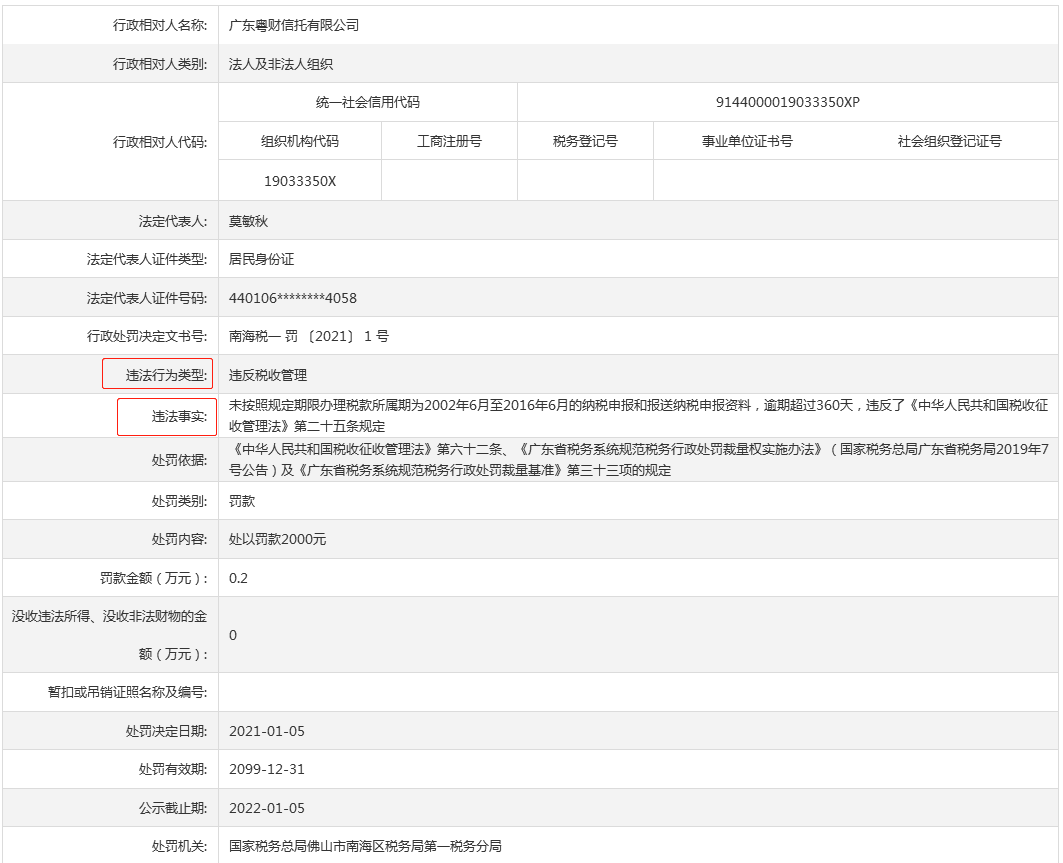Click the violation facts text starting 未按照规定期限
This screenshot has width=1063, height=863.
pos(639,416)
